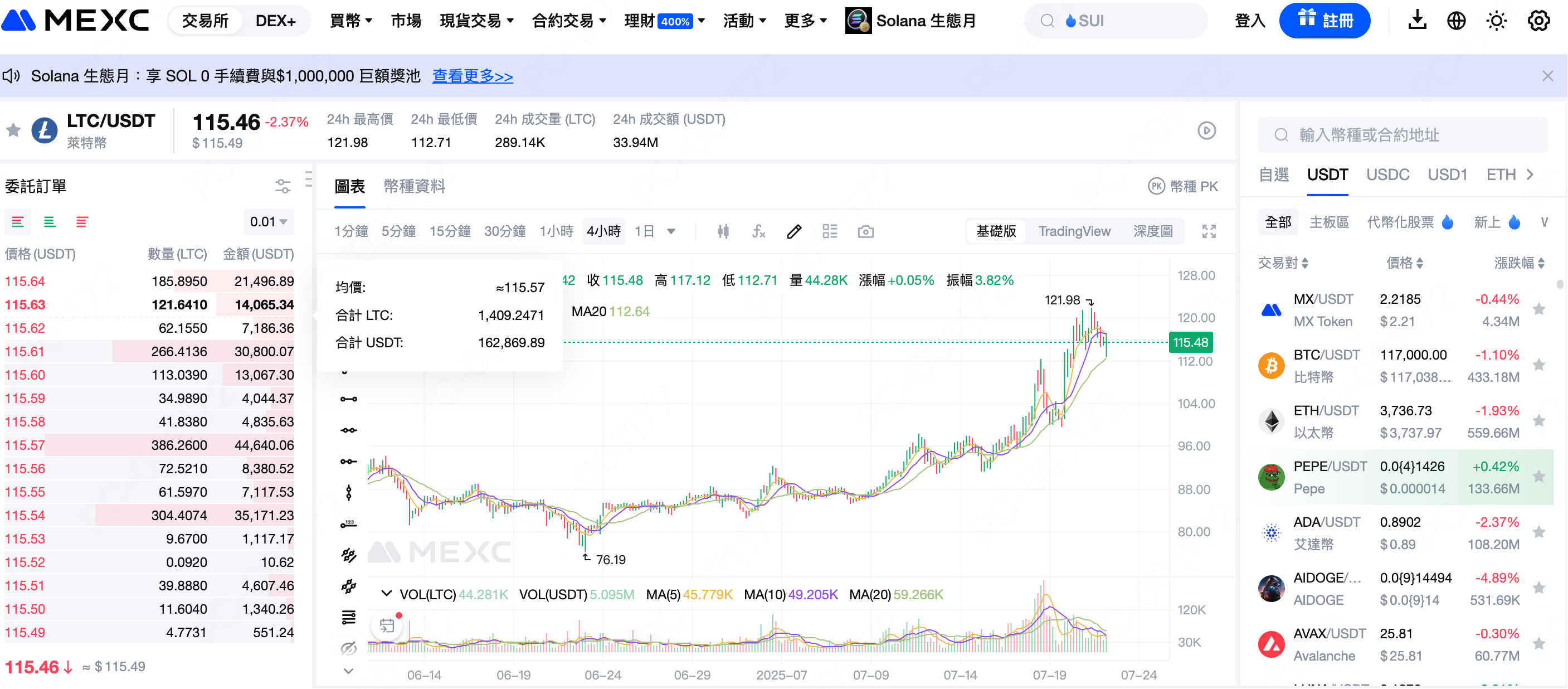Select the price line 123 tool
The height and width of the screenshot is (689, 1568).
349,524
